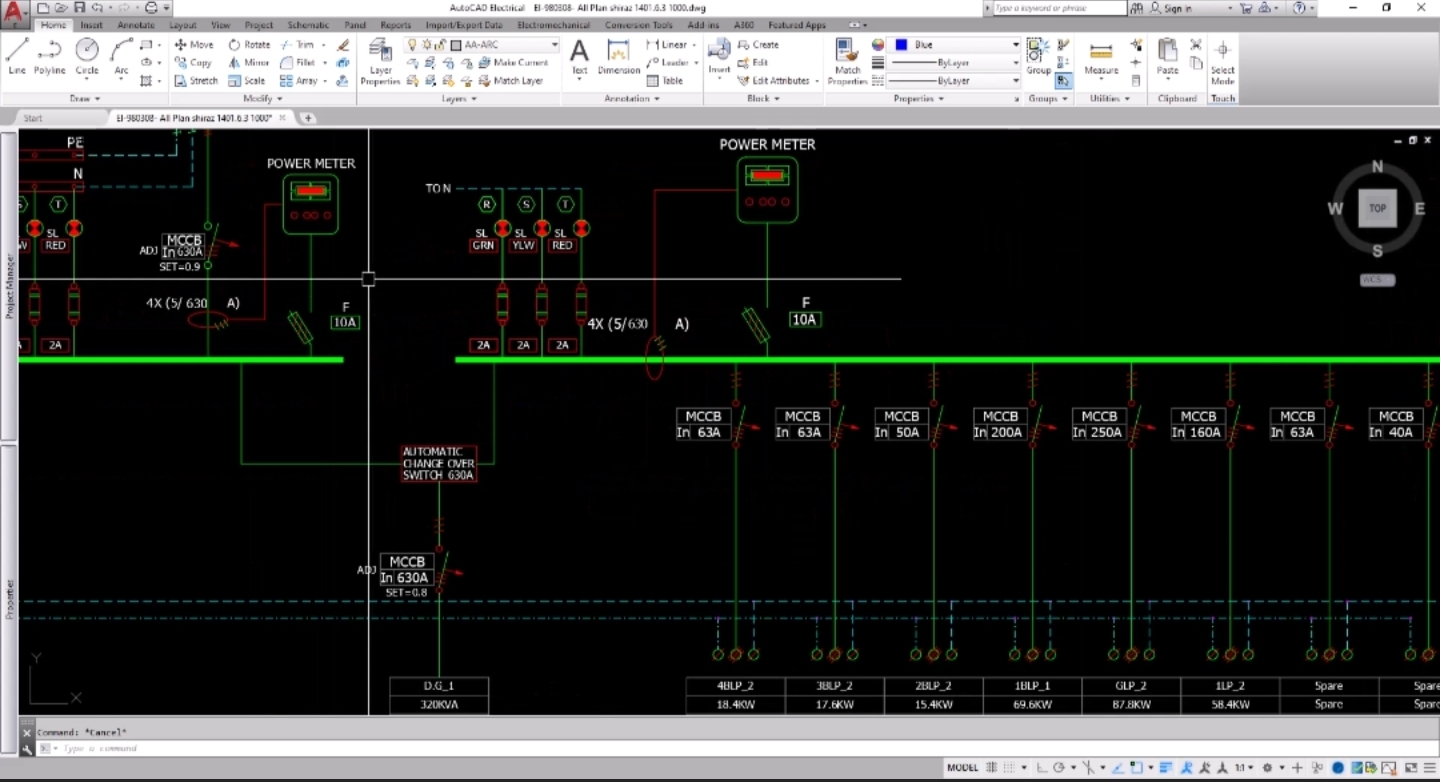
Task: Switch to the Schematic ribbon tab
Action: tap(308, 25)
